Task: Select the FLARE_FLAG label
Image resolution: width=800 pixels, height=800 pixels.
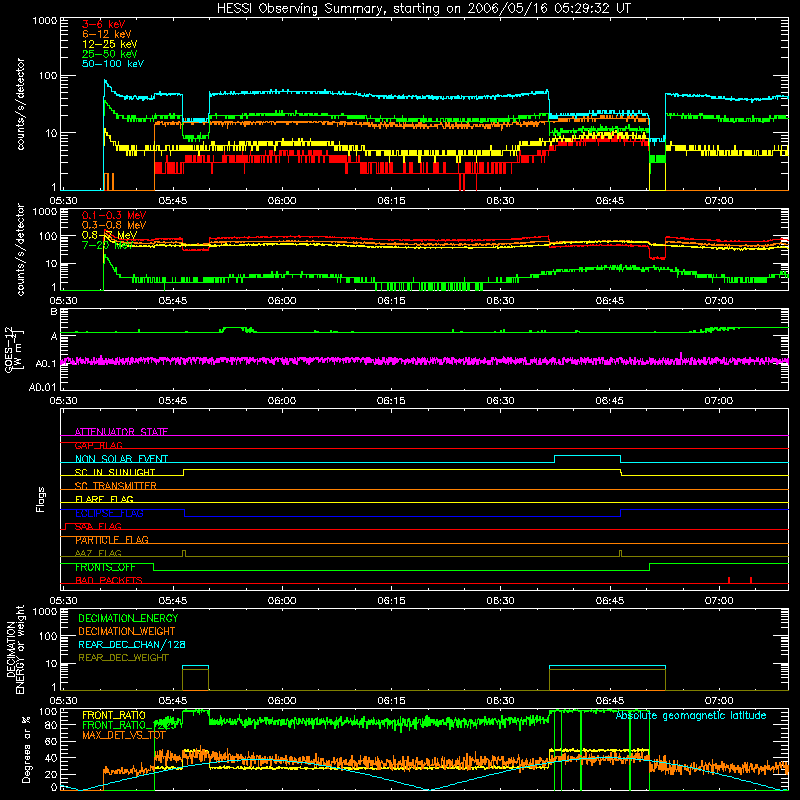Action: point(104,499)
